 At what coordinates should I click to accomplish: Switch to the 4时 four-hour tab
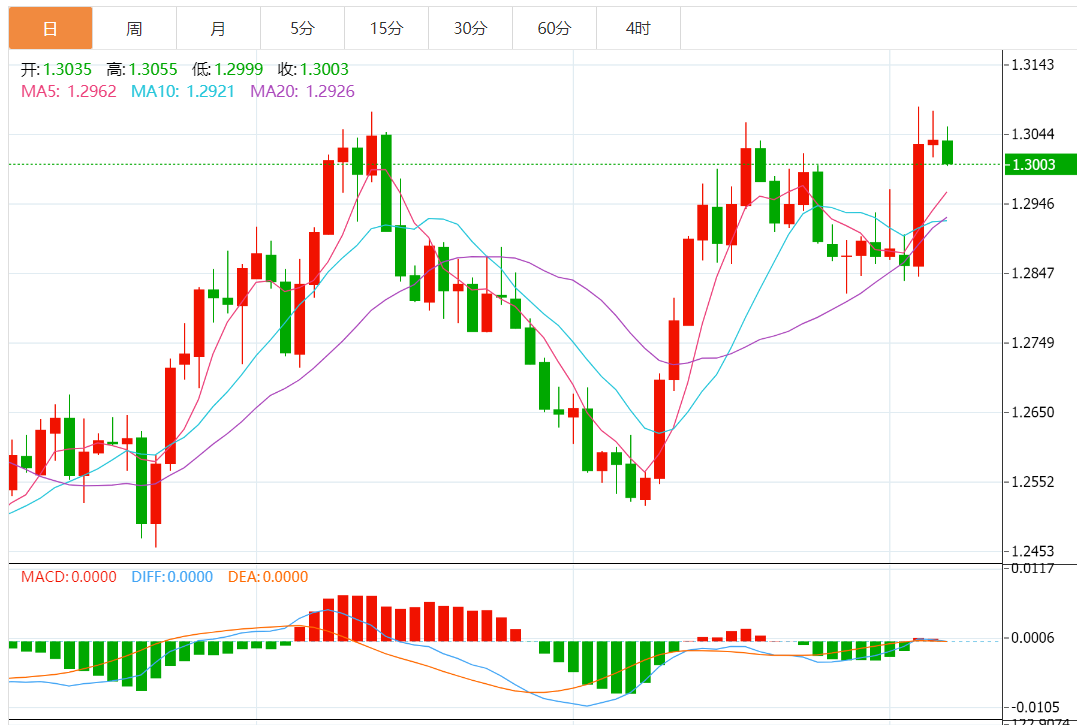point(638,28)
